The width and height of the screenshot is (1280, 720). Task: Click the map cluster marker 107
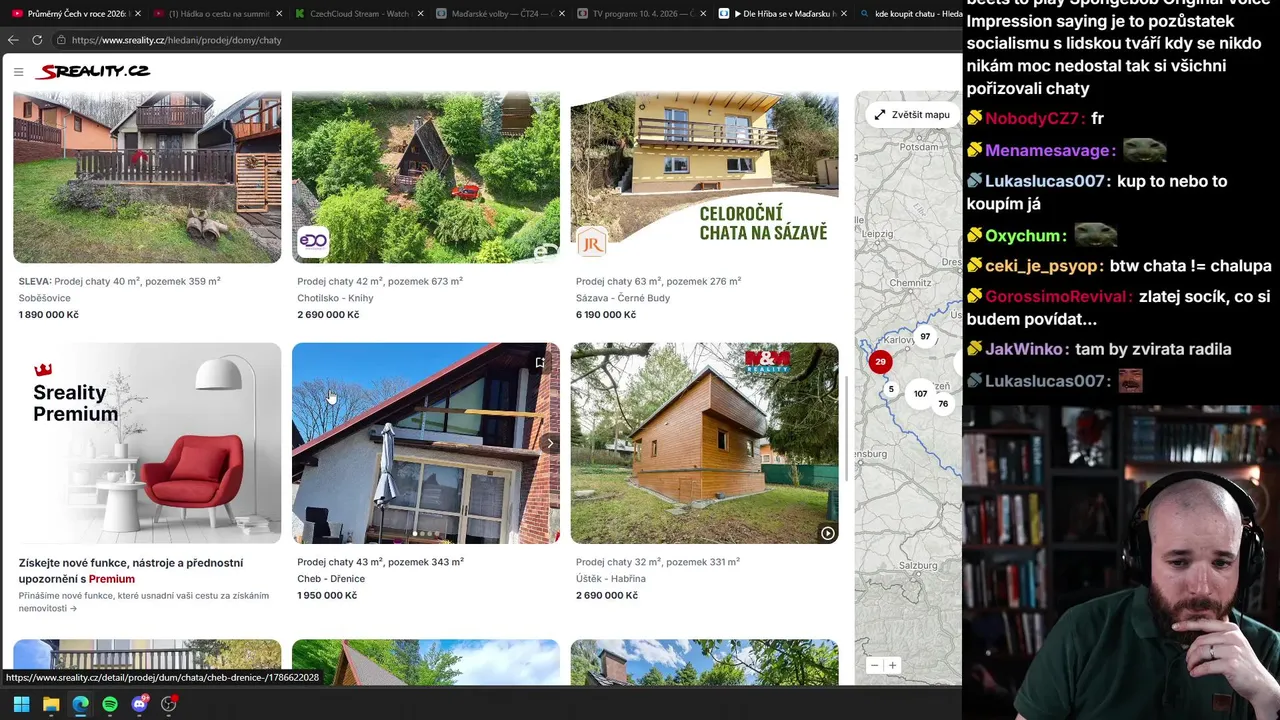click(920, 393)
